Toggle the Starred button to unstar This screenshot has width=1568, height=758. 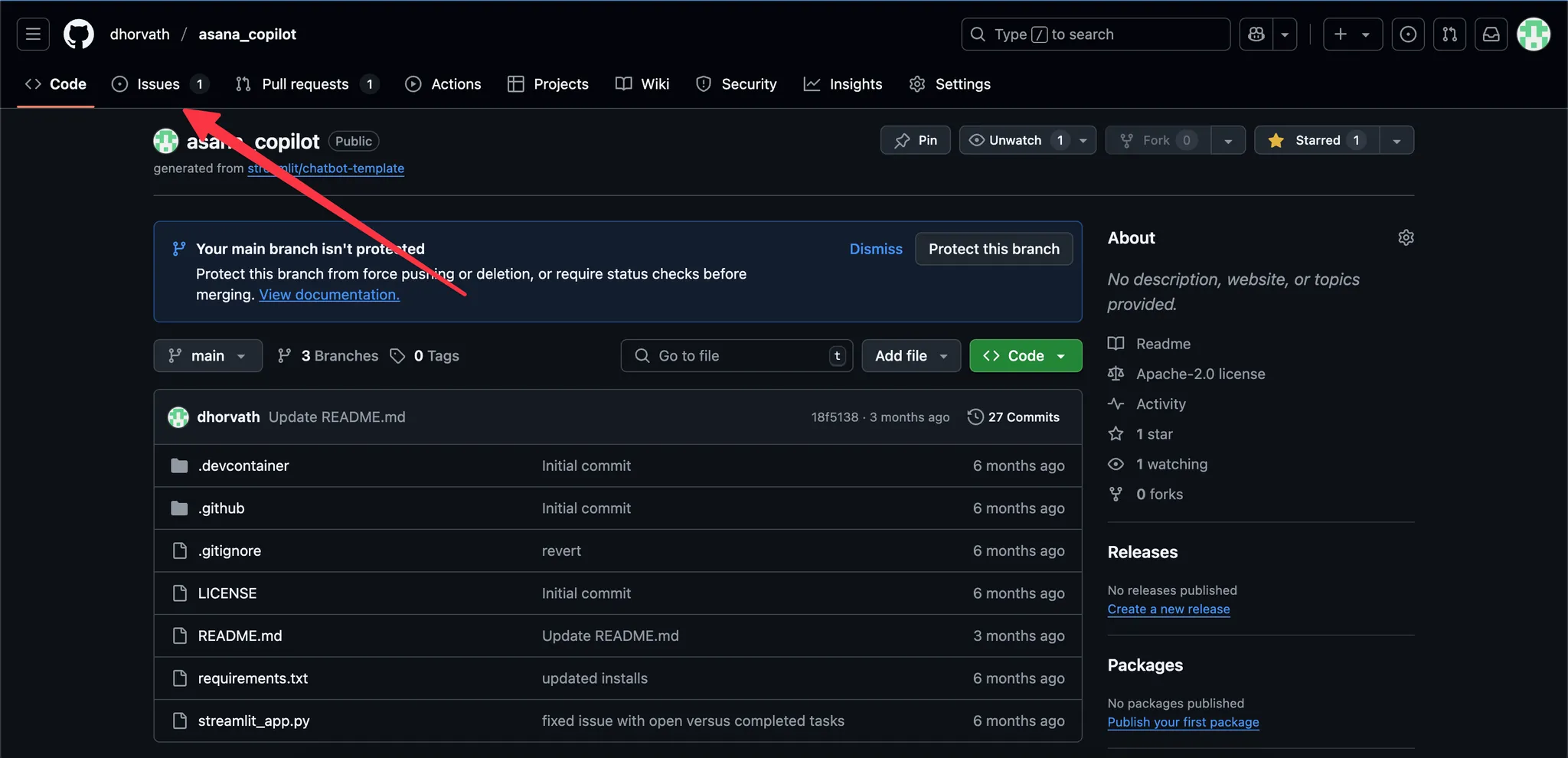1317,140
